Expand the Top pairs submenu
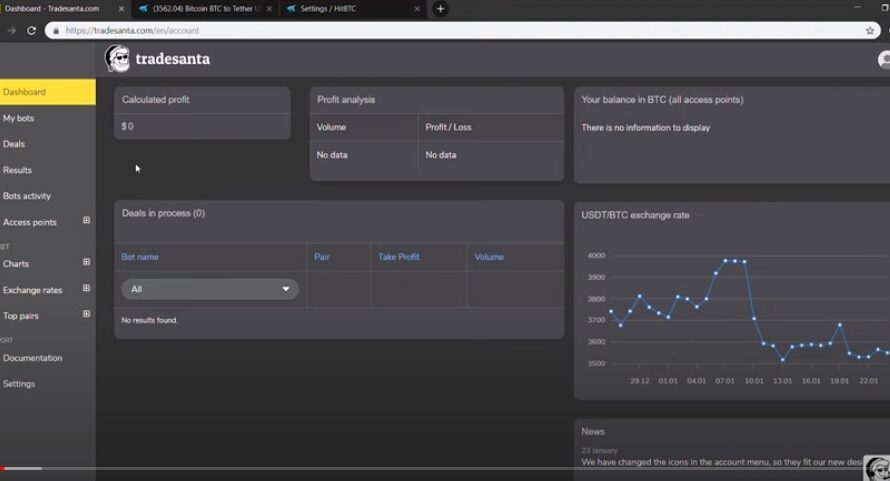 tap(86, 314)
